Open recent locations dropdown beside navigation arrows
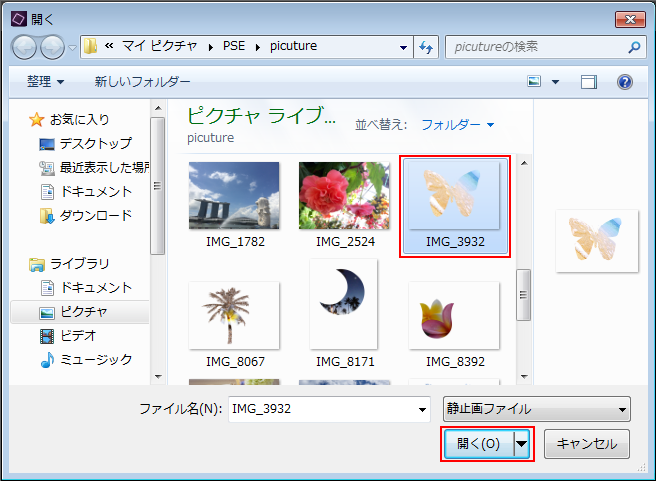 point(72,48)
